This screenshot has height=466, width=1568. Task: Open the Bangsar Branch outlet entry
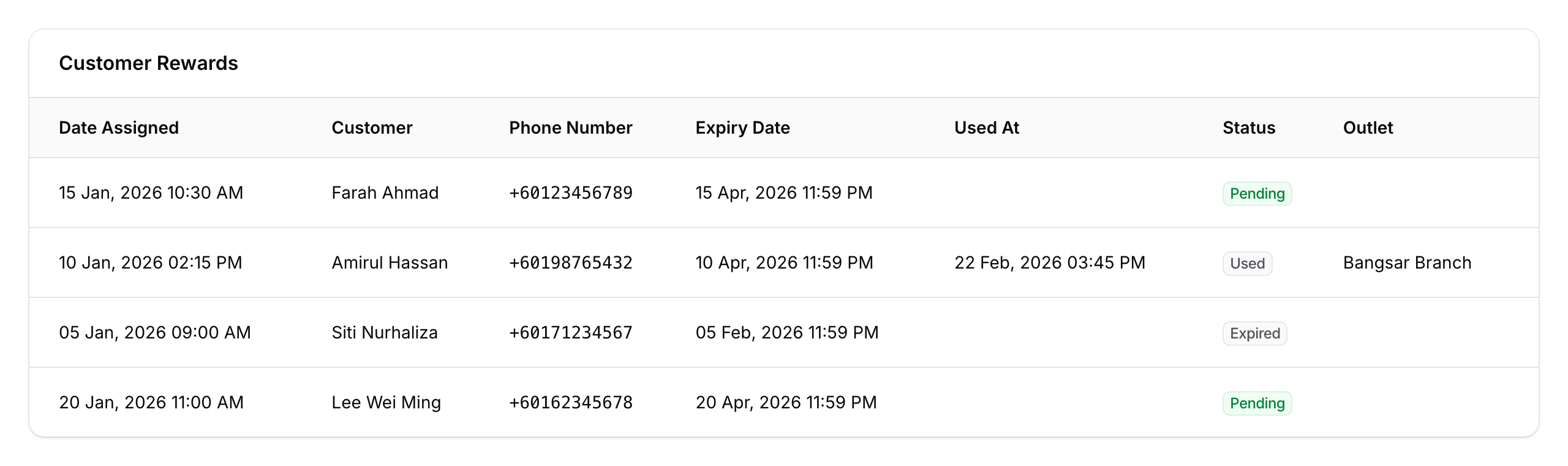click(x=1407, y=262)
